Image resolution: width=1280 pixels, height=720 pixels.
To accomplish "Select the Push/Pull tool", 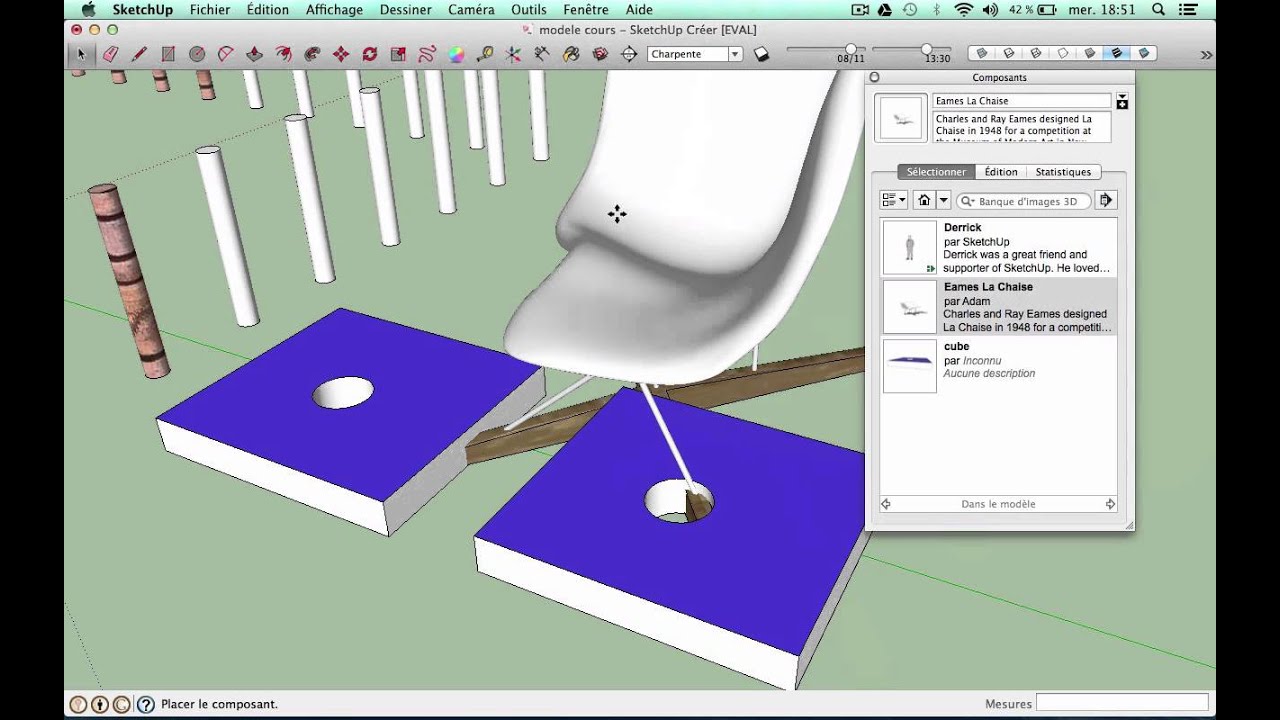I will click(255, 54).
